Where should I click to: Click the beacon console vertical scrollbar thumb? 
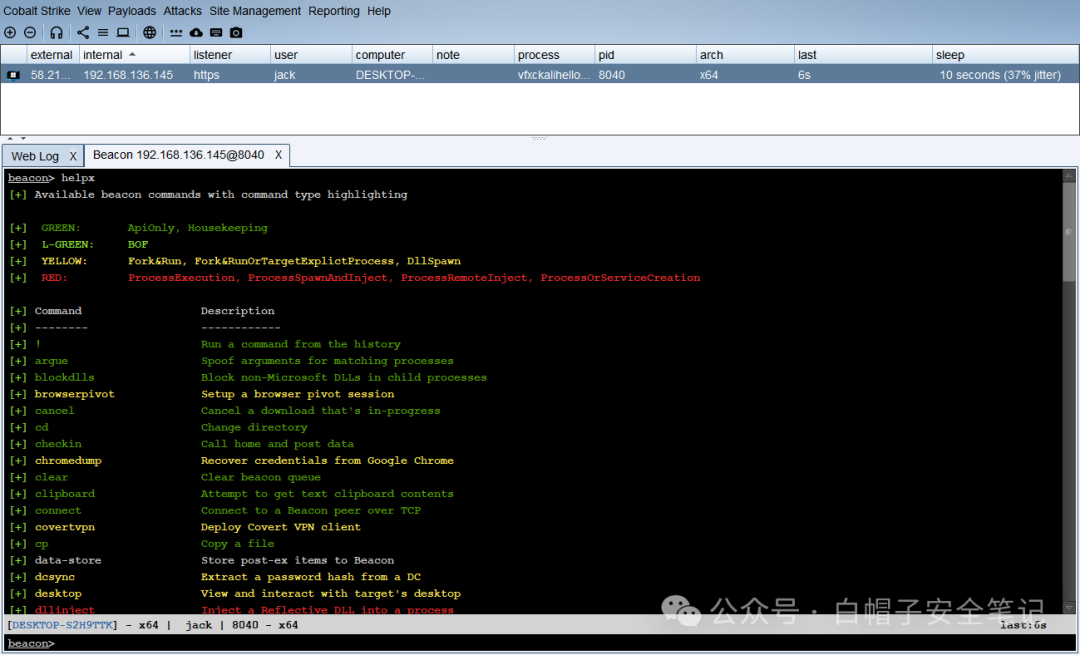(x=1068, y=231)
